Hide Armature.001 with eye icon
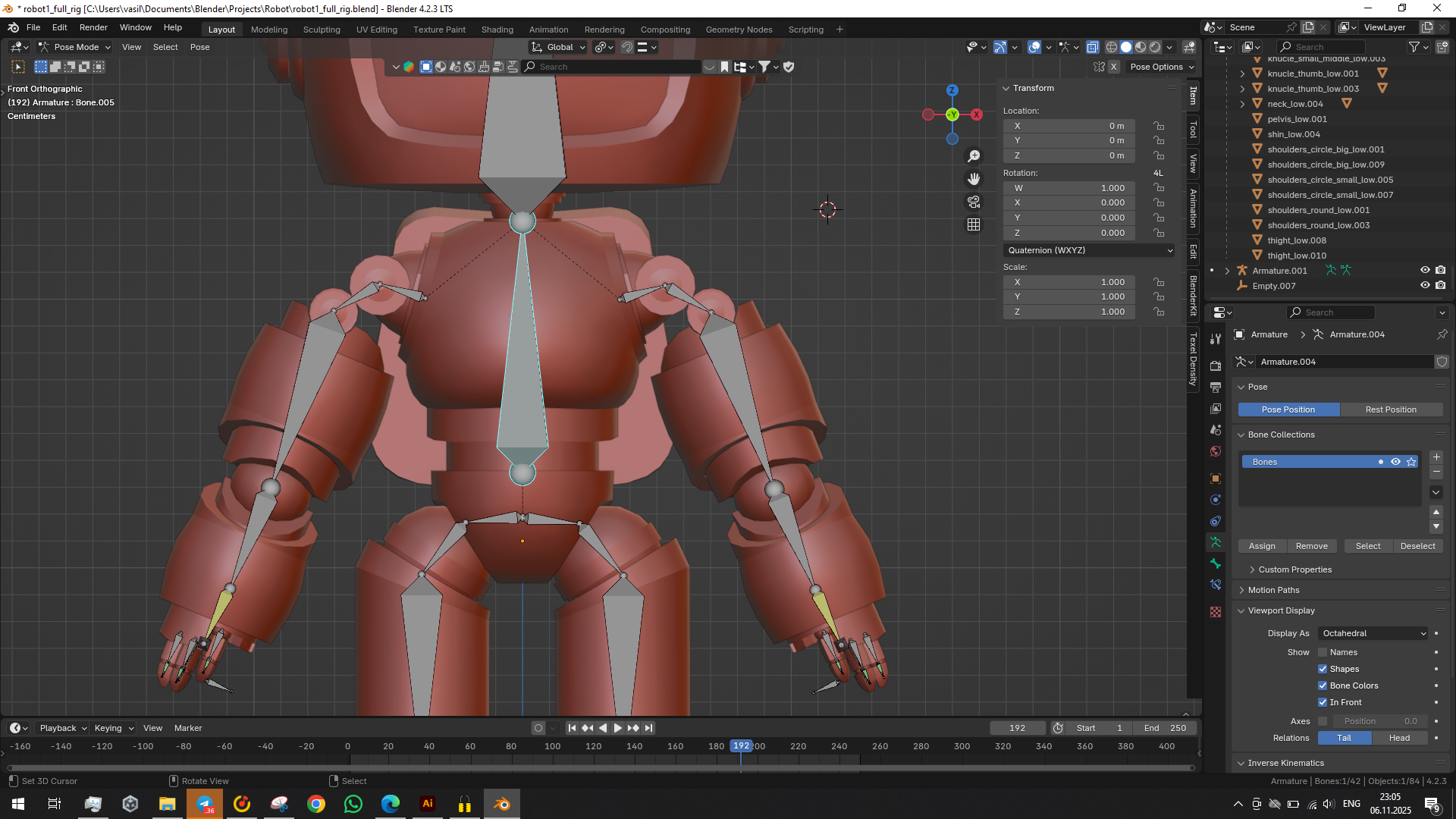This screenshot has width=1456, height=819. [x=1425, y=270]
